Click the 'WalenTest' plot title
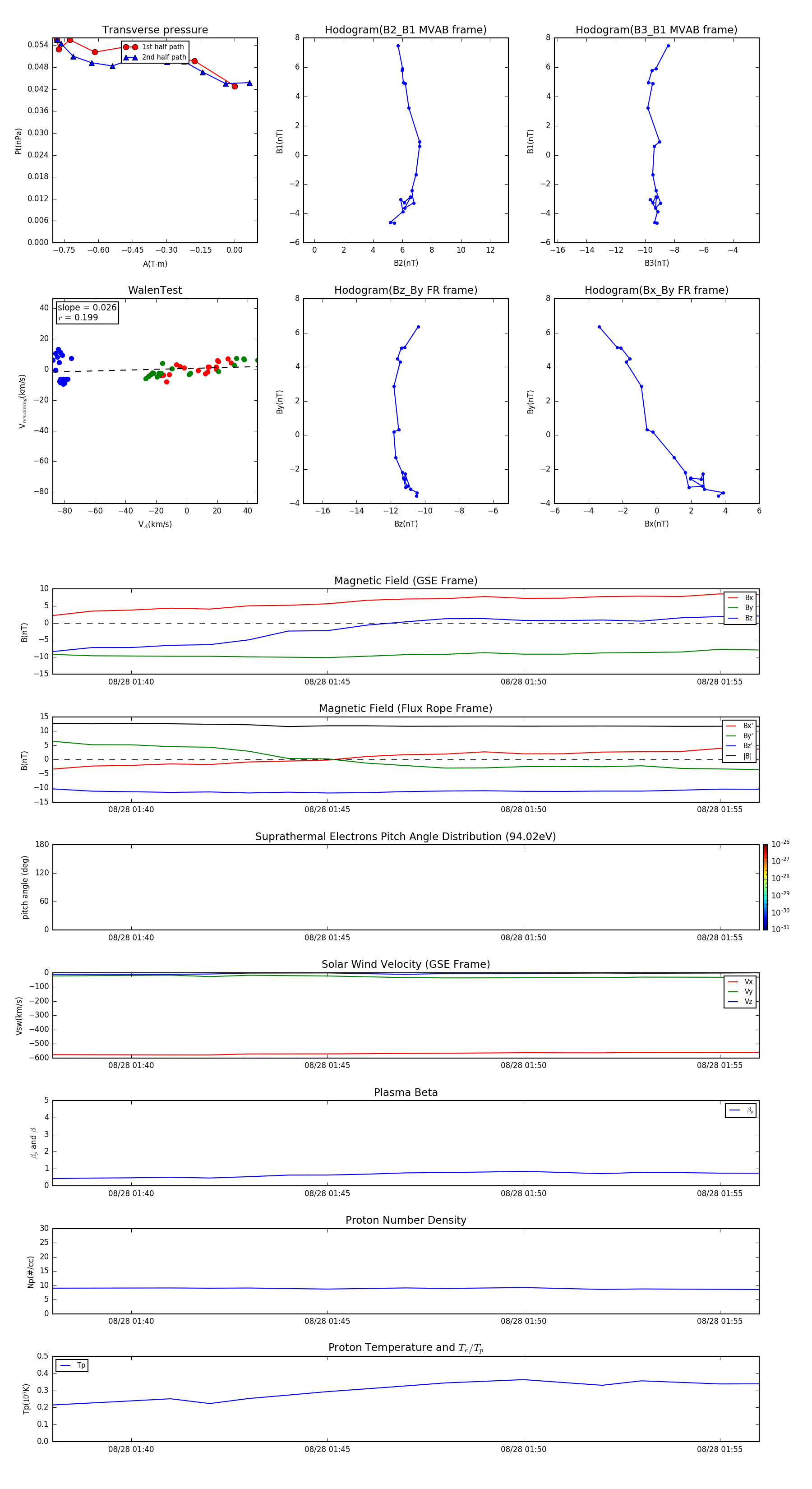Viewport: 812px width, 1489px height. (155, 290)
